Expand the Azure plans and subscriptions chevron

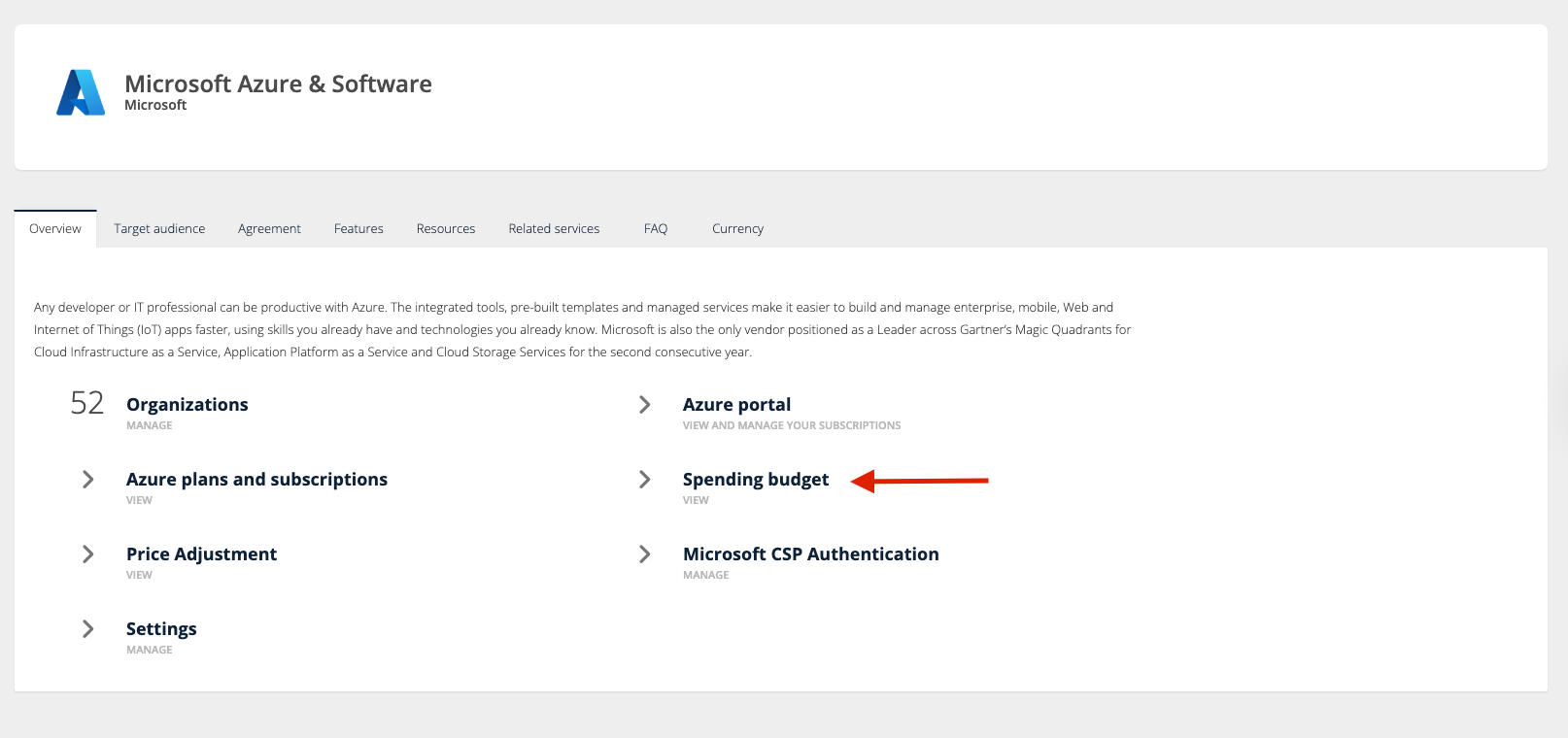pos(88,479)
